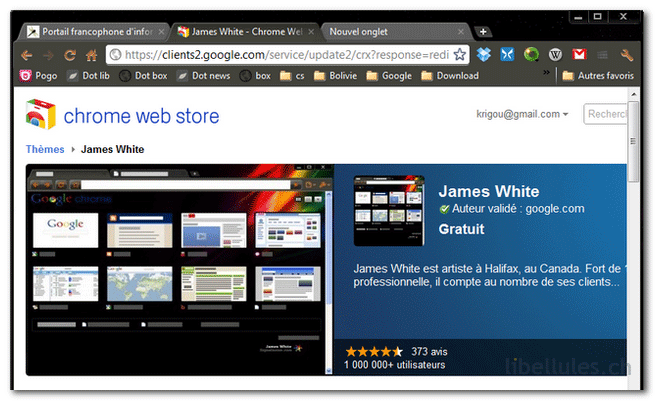Minimize the Chrome window
The width and height of the screenshot is (655, 401).
pyautogui.click(x=578, y=17)
